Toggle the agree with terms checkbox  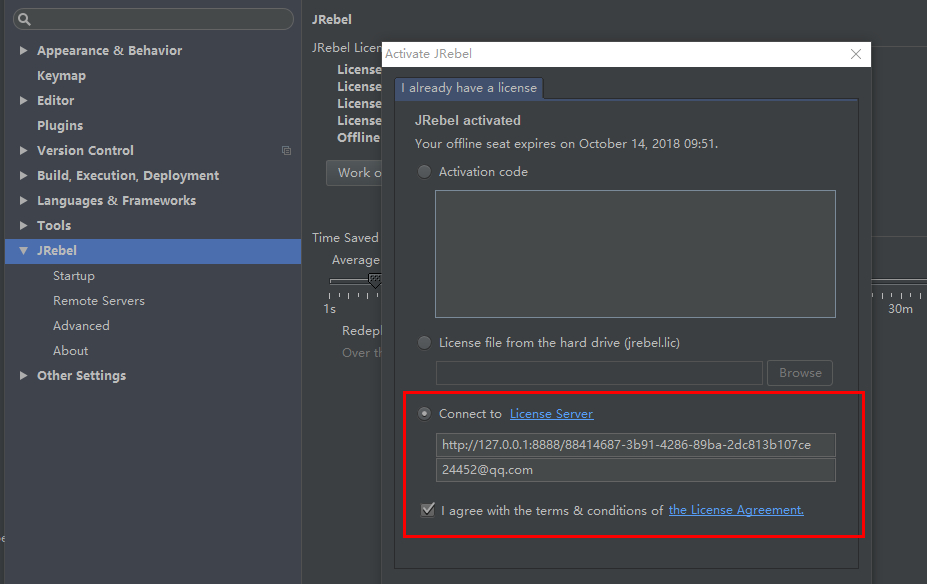coord(427,510)
